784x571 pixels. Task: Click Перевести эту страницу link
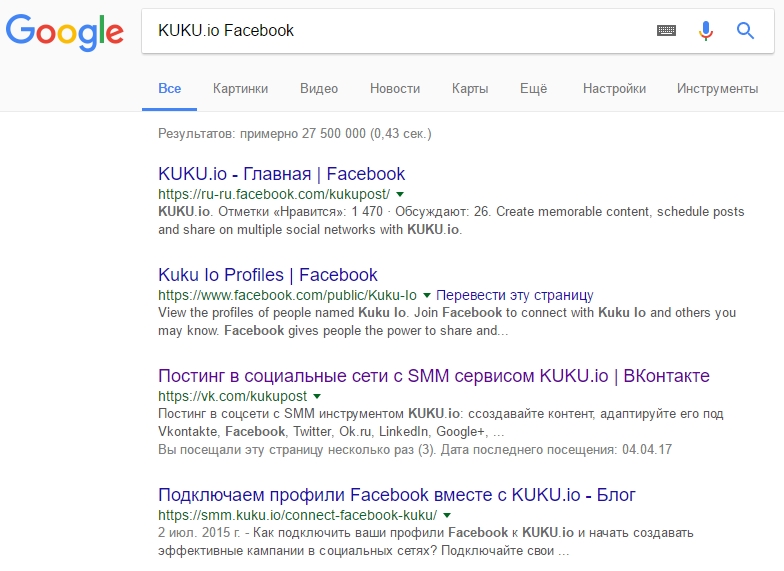pos(514,295)
